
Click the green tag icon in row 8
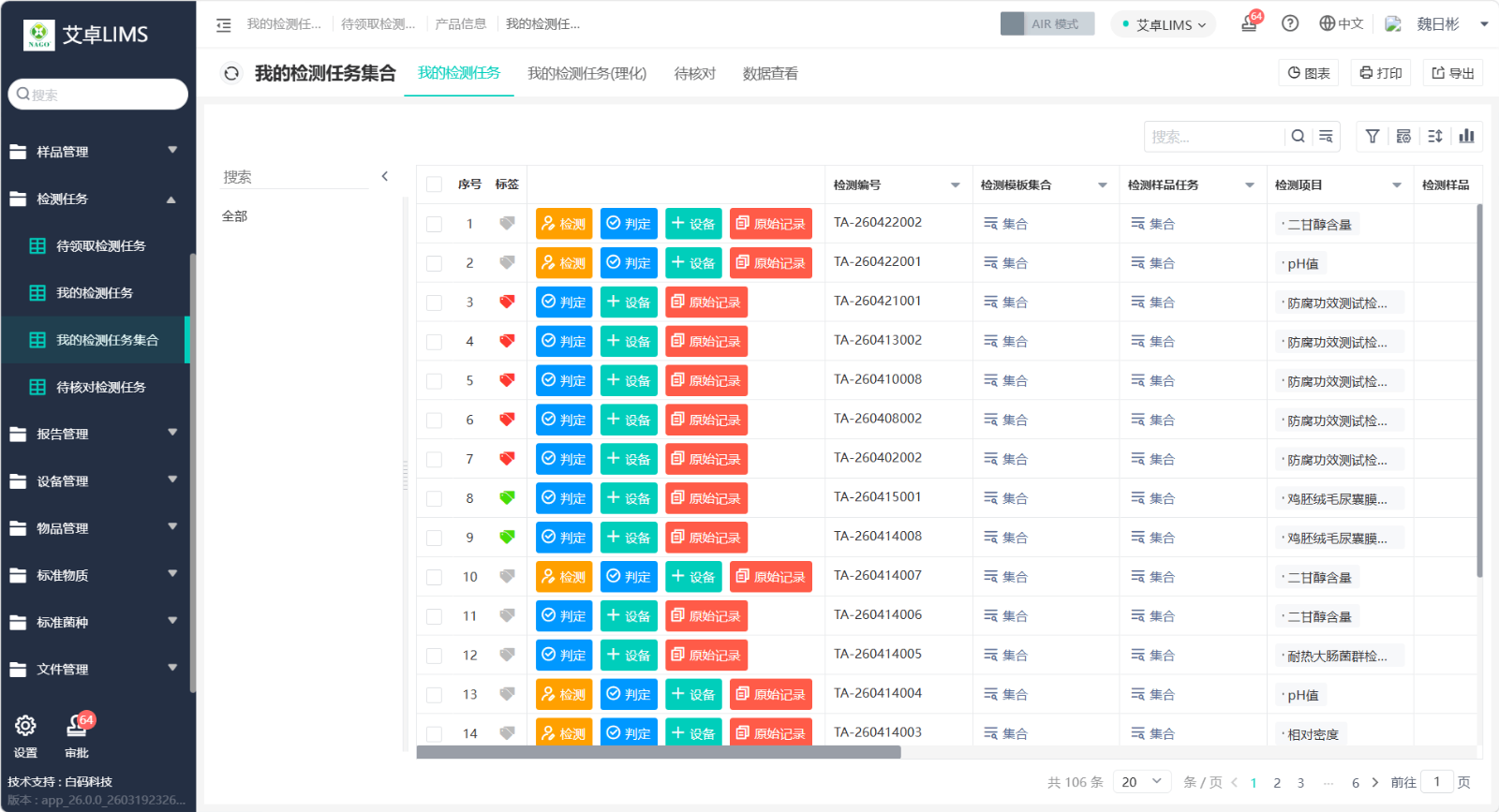point(507,498)
